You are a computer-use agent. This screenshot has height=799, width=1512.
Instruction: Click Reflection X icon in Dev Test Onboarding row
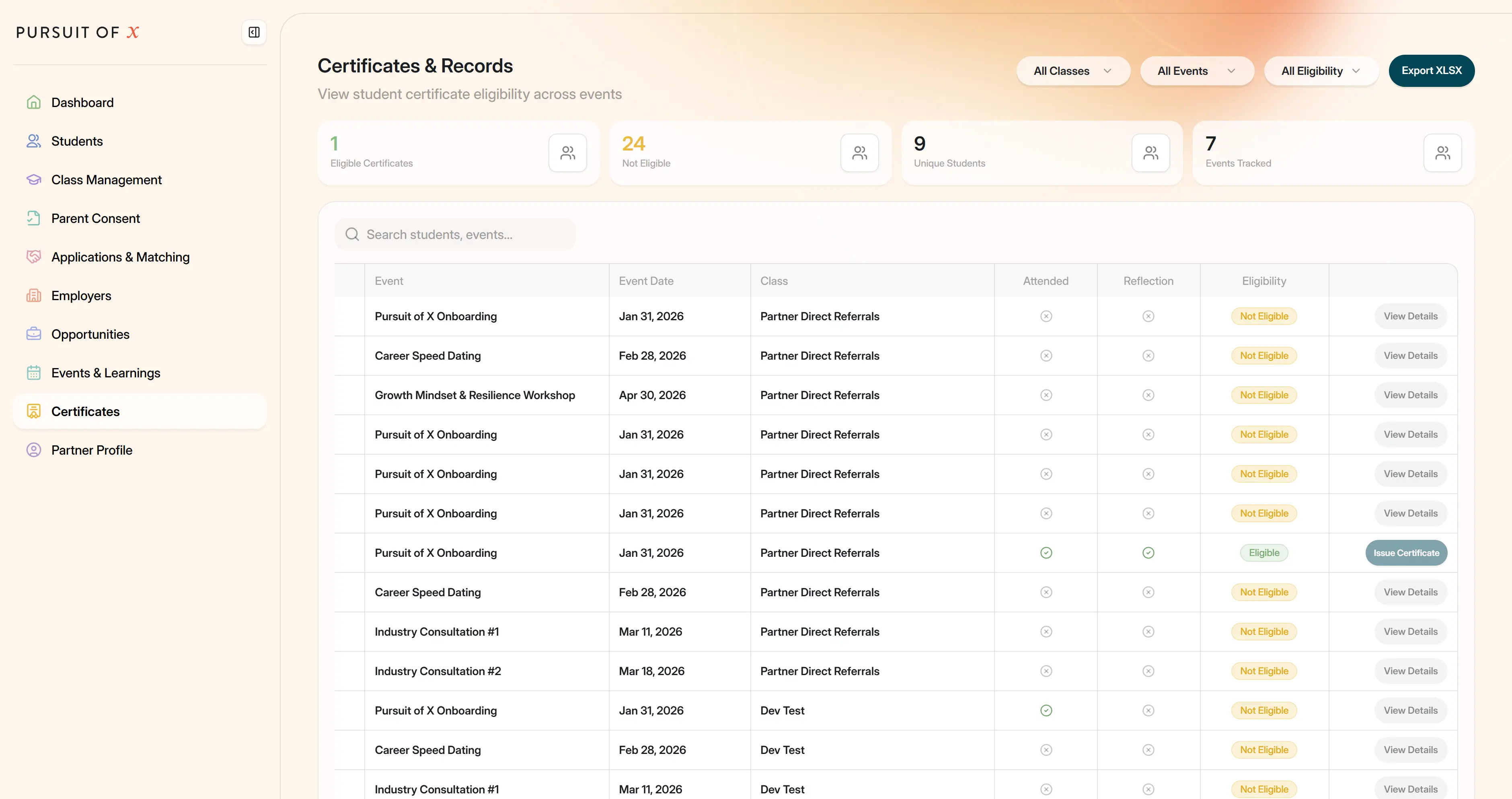pyautogui.click(x=1148, y=710)
